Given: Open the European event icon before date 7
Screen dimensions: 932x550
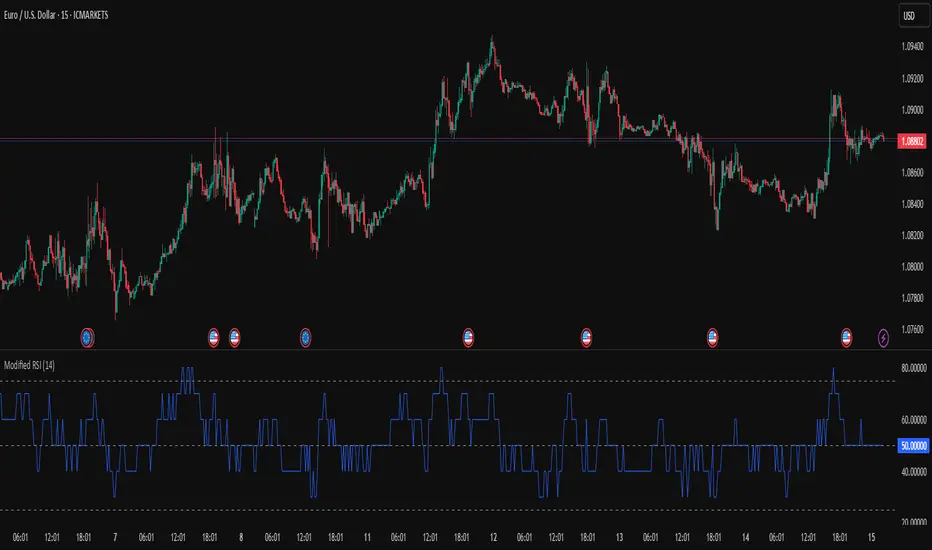Looking at the screenshot, I should (87, 336).
